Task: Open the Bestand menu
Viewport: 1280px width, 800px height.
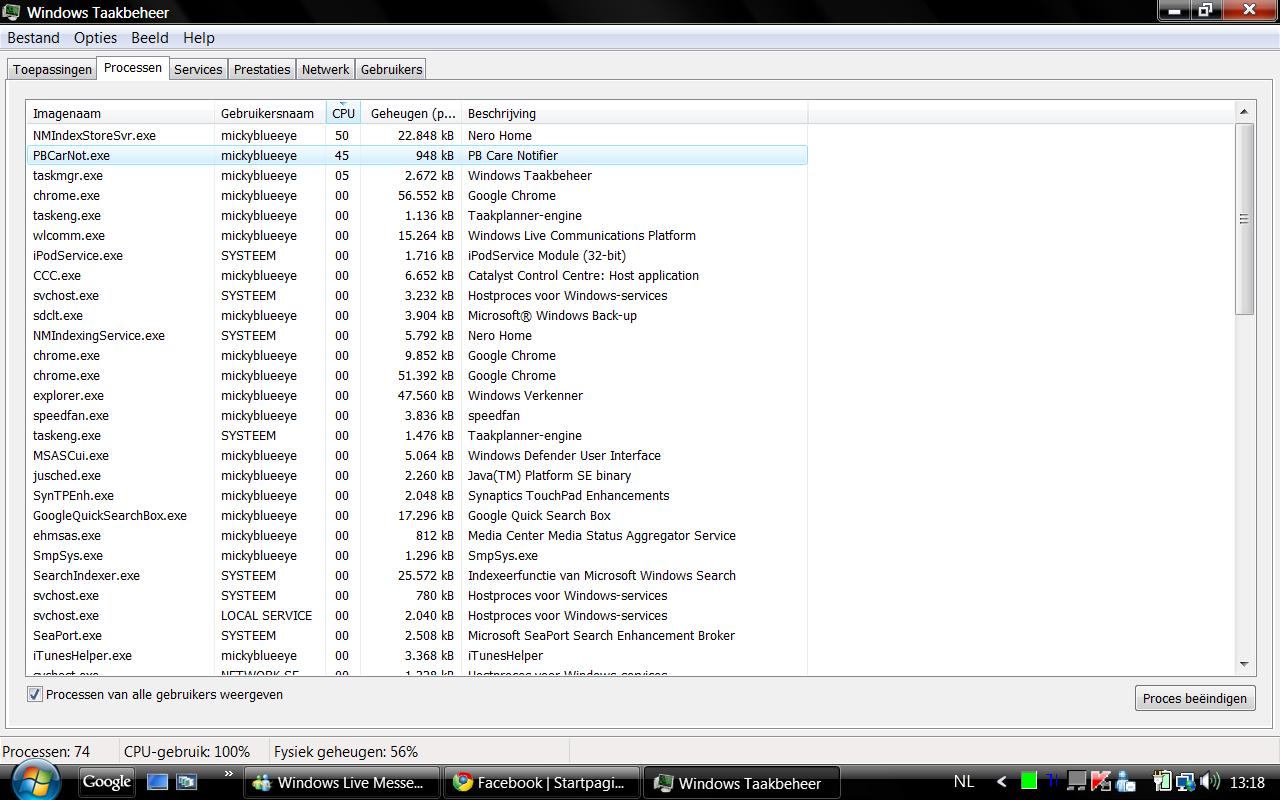Action: (33, 38)
